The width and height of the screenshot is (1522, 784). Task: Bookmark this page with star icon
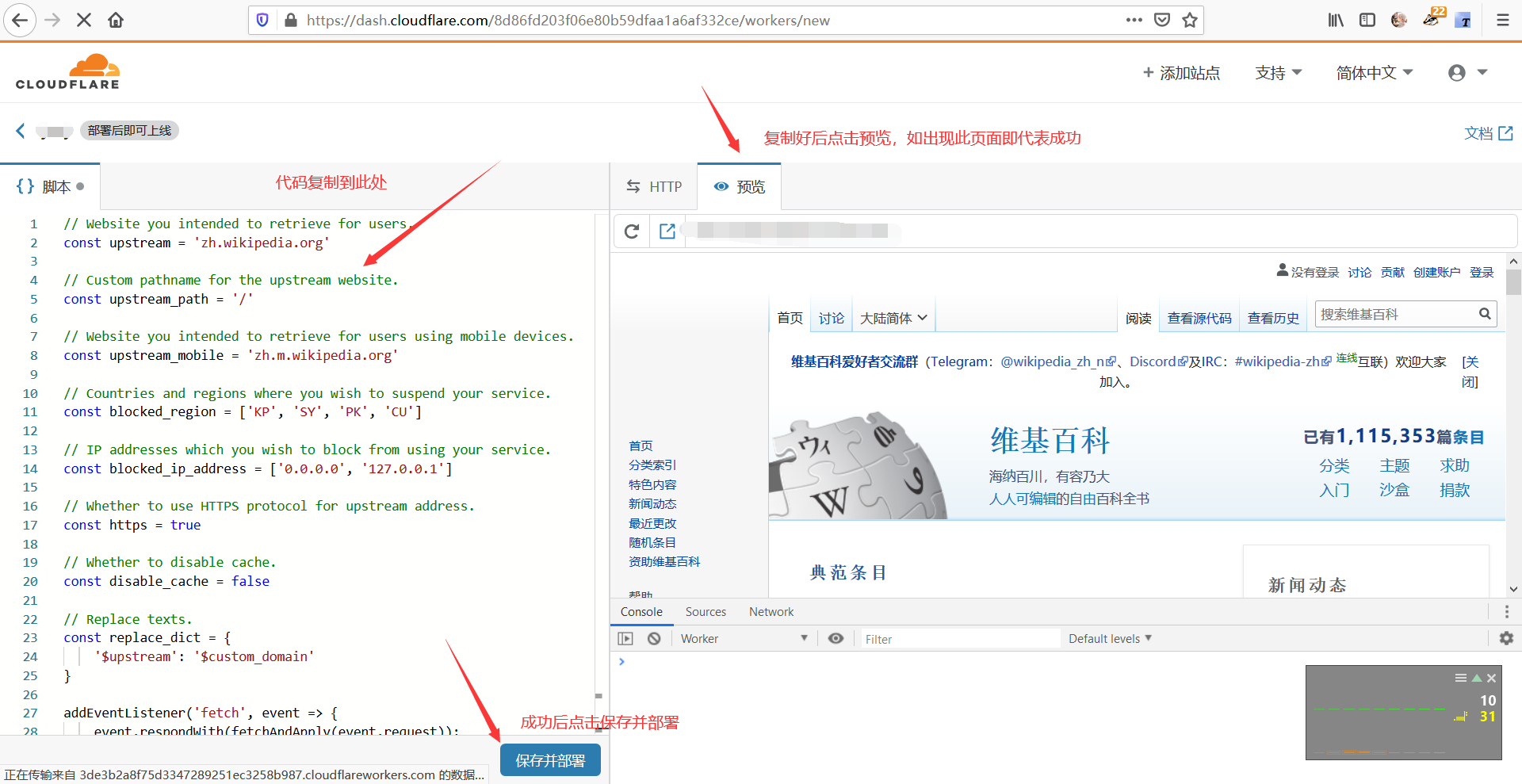[x=1190, y=20]
